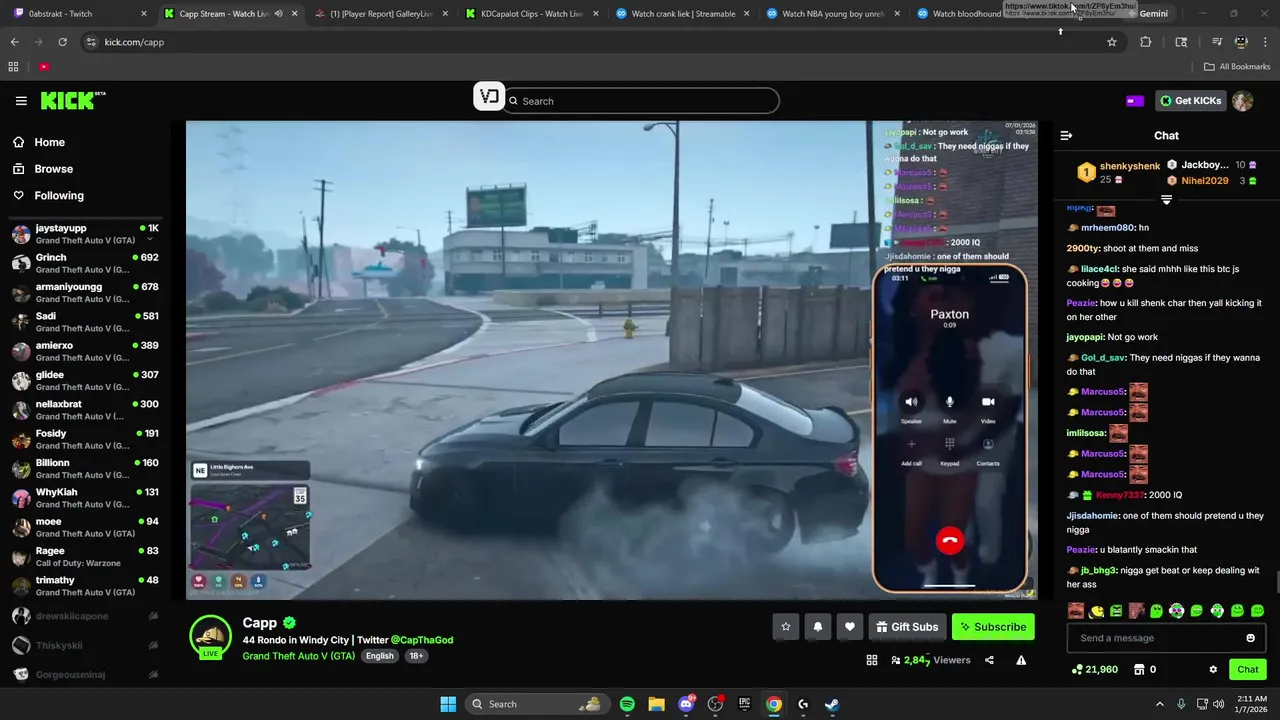Open Chrome extensions puzzle icon
The image size is (1280, 720).
[x=1146, y=42]
